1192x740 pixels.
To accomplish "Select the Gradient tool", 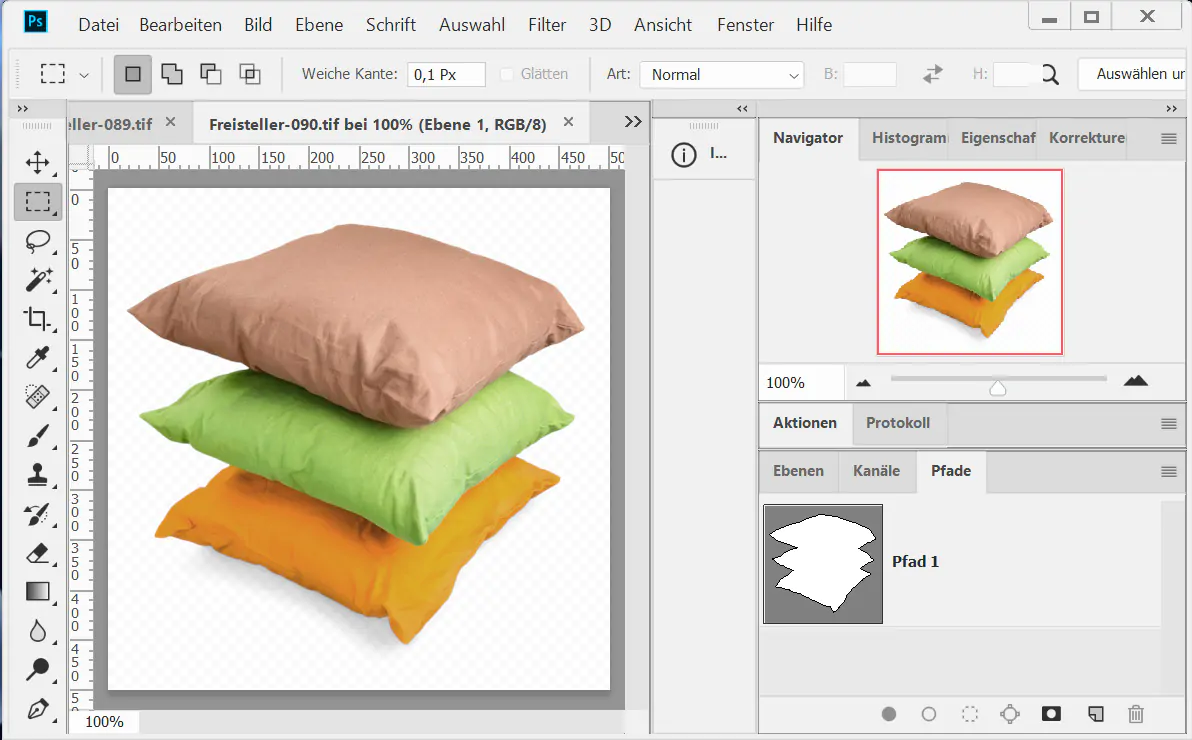I will point(37,591).
